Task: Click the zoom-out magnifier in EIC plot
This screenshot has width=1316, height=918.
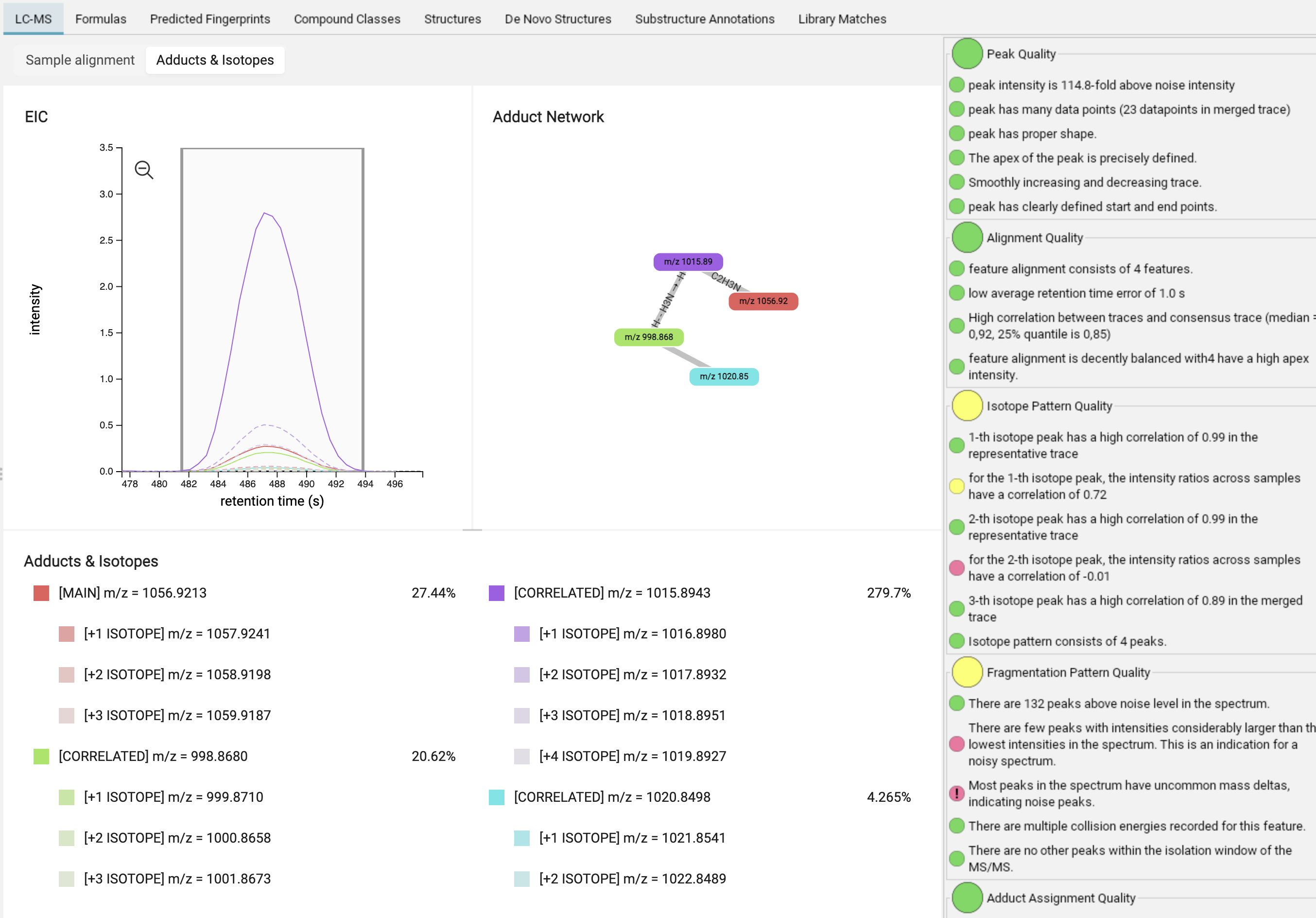Action: click(x=144, y=170)
